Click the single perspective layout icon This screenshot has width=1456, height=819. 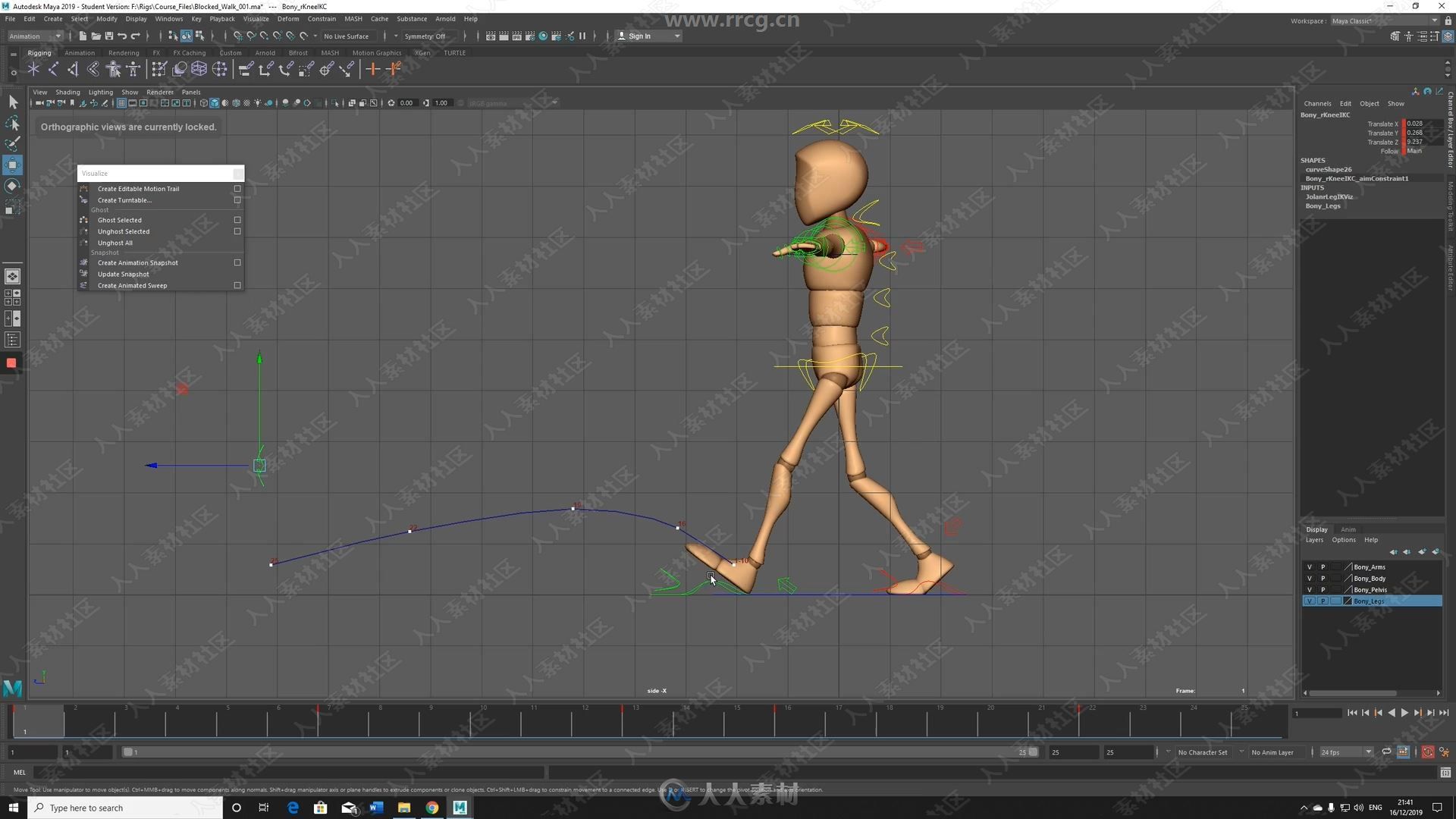pos(12,276)
